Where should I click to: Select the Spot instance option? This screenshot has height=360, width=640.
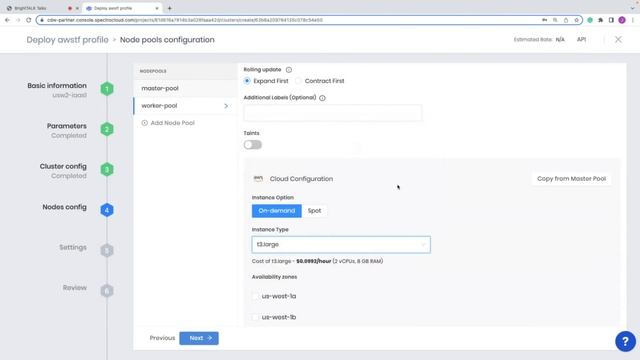pyautogui.click(x=314, y=211)
